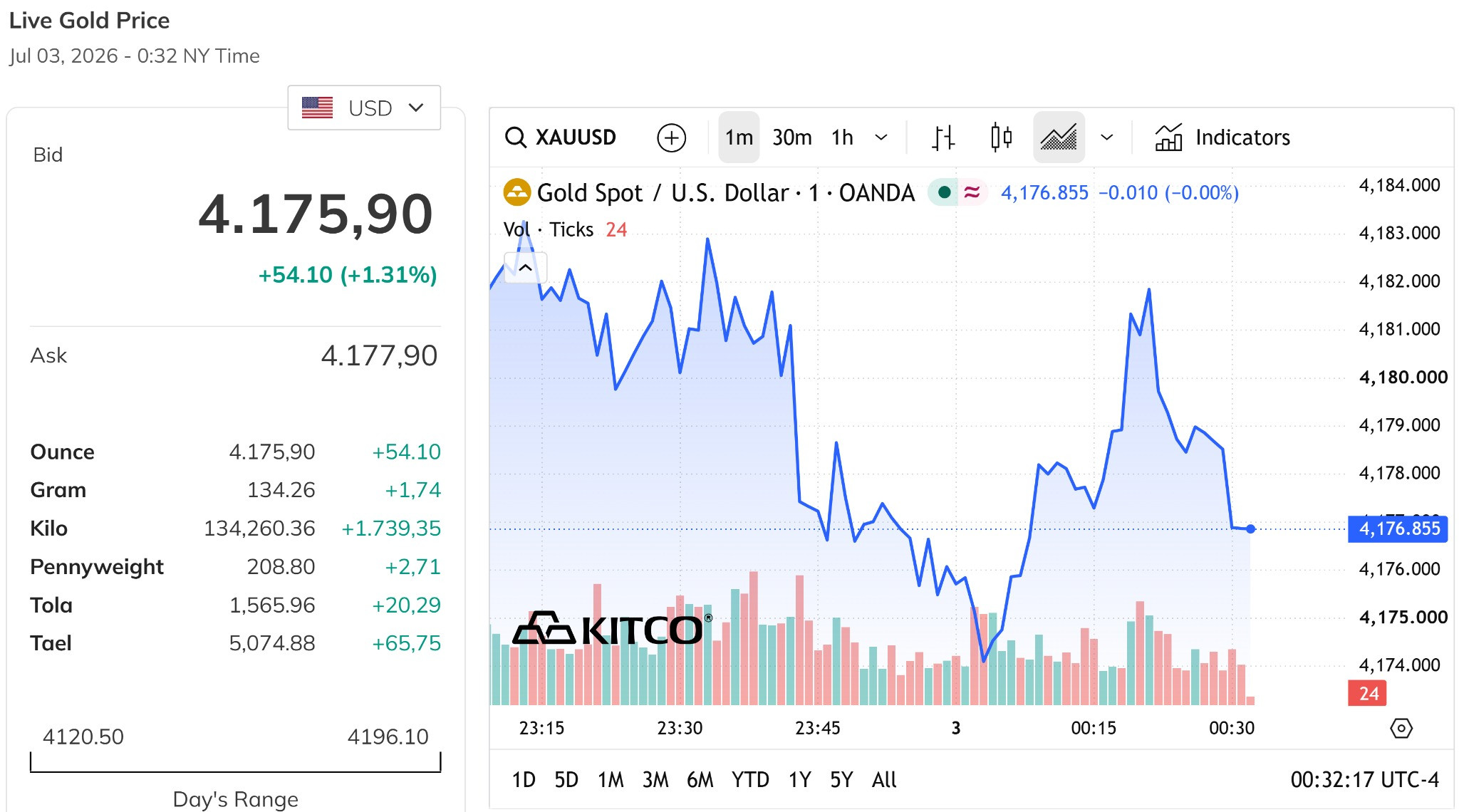Open the USD currency dropdown

tap(364, 108)
